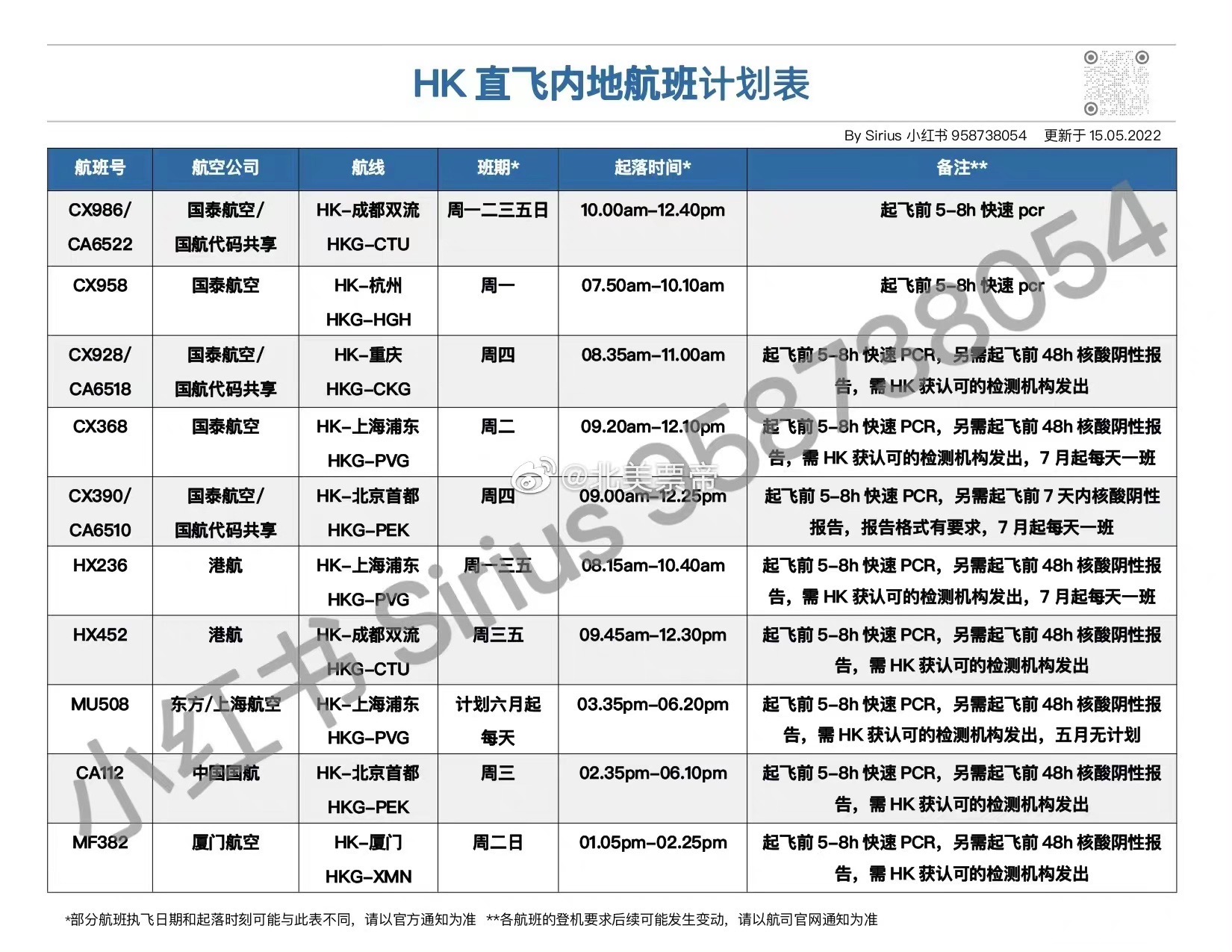Click the @北美票帝 watermark text
The image size is (1232, 952).
pyautogui.click(x=640, y=476)
